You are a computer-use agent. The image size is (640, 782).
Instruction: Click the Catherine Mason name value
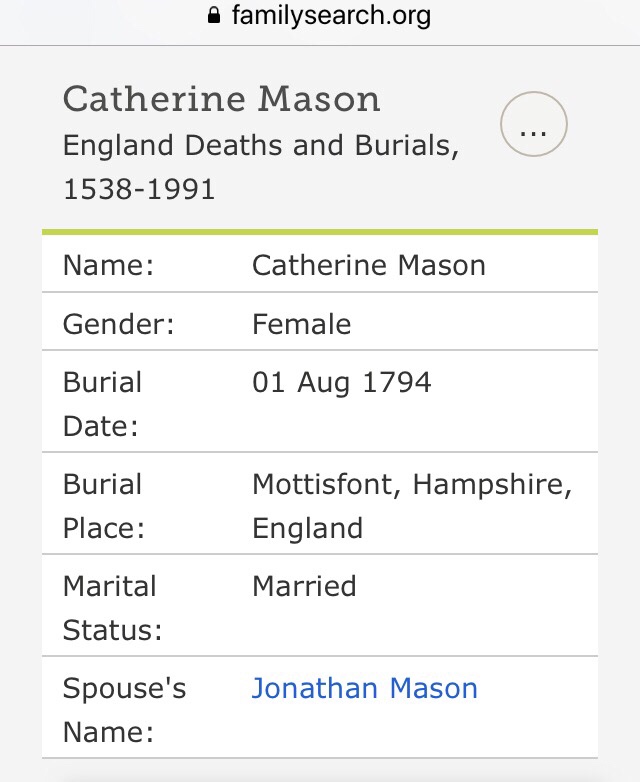pyautogui.click(x=368, y=265)
